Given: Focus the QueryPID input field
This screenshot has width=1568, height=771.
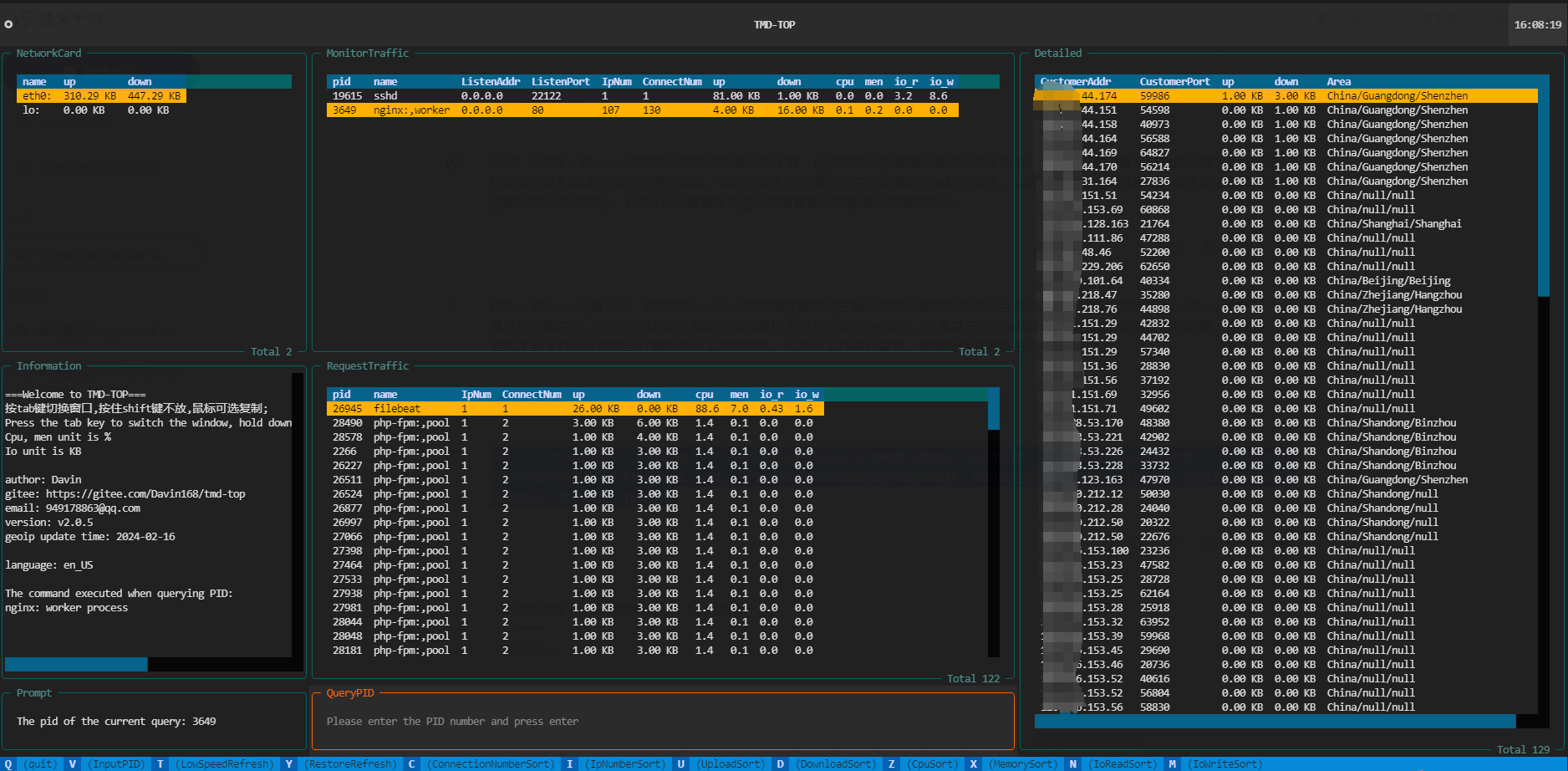Looking at the screenshot, I should point(663,722).
